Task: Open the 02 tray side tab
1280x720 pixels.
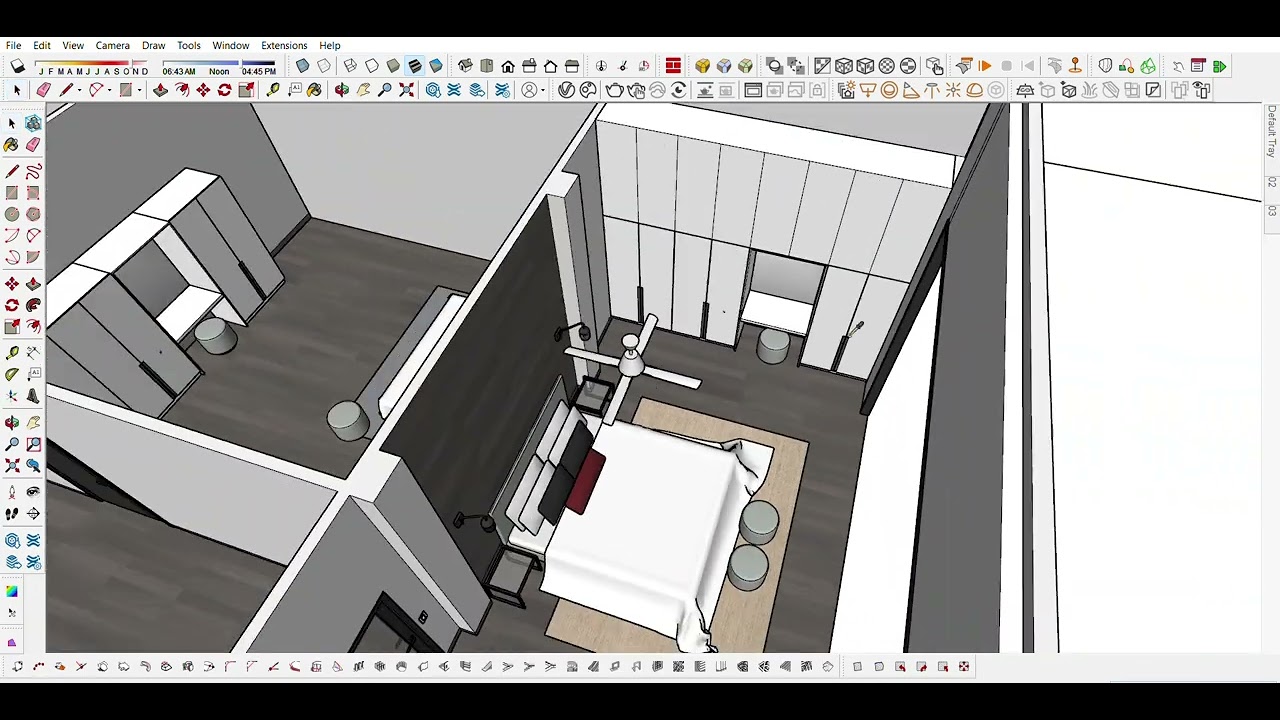Action: [x=1272, y=182]
